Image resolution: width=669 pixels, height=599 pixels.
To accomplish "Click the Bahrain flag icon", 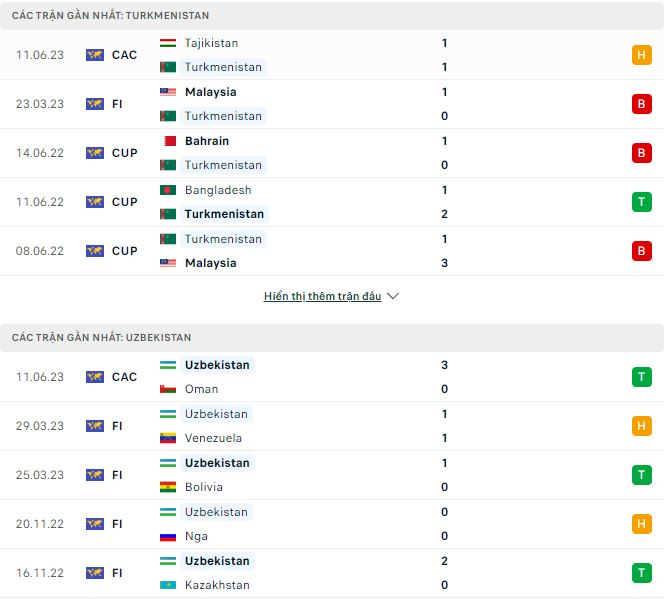I will pyautogui.click(x=168, y=141).
